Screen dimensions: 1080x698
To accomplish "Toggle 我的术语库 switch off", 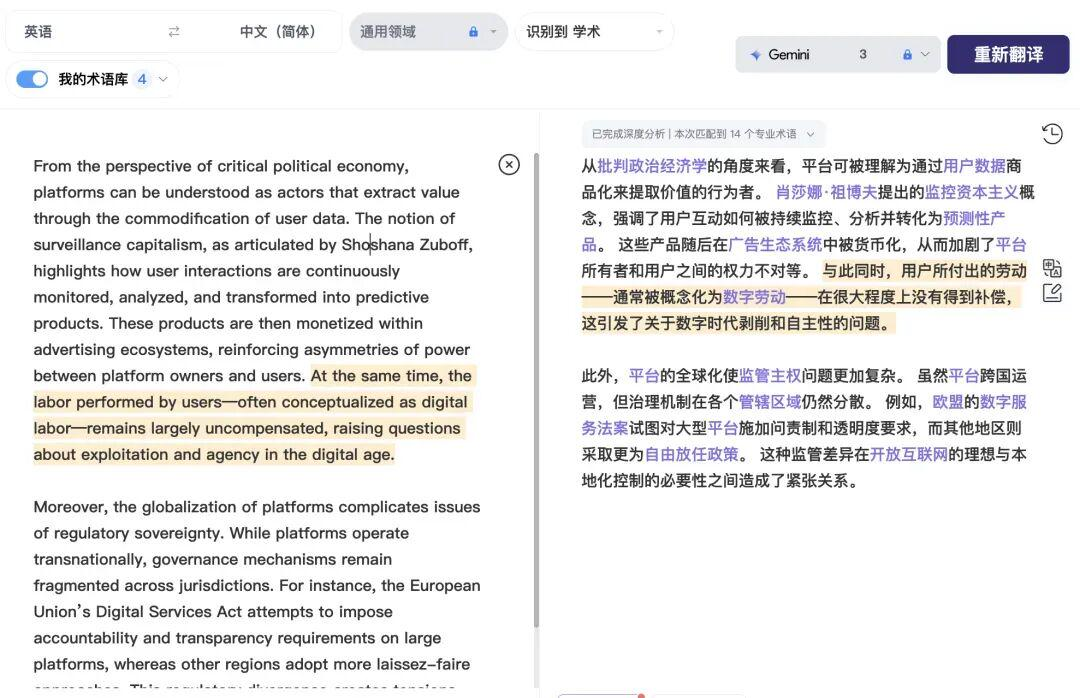I will tap(32, 79).
